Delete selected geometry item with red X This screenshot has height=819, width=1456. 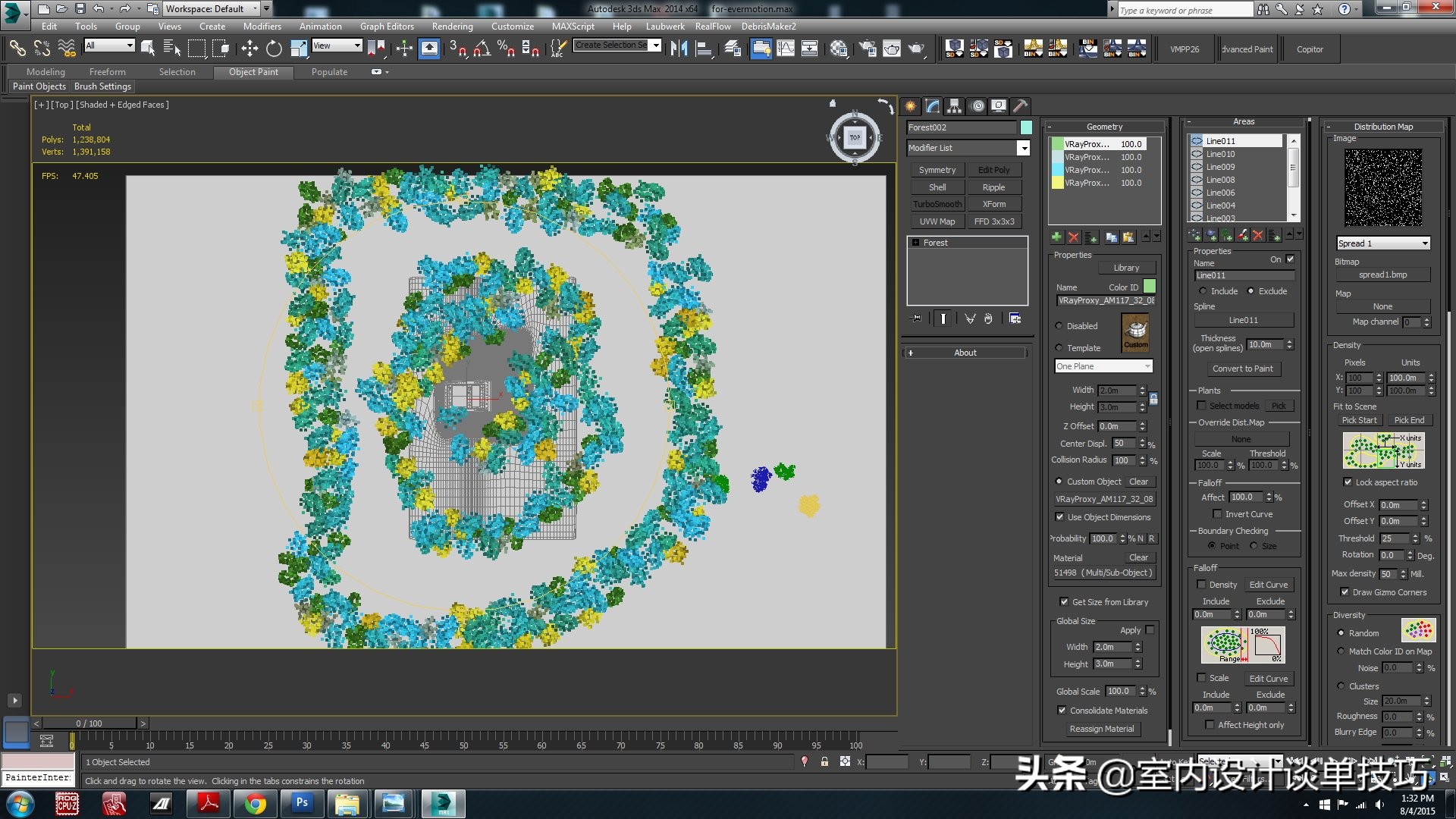pyautogui.click(x=1073, y=237)
